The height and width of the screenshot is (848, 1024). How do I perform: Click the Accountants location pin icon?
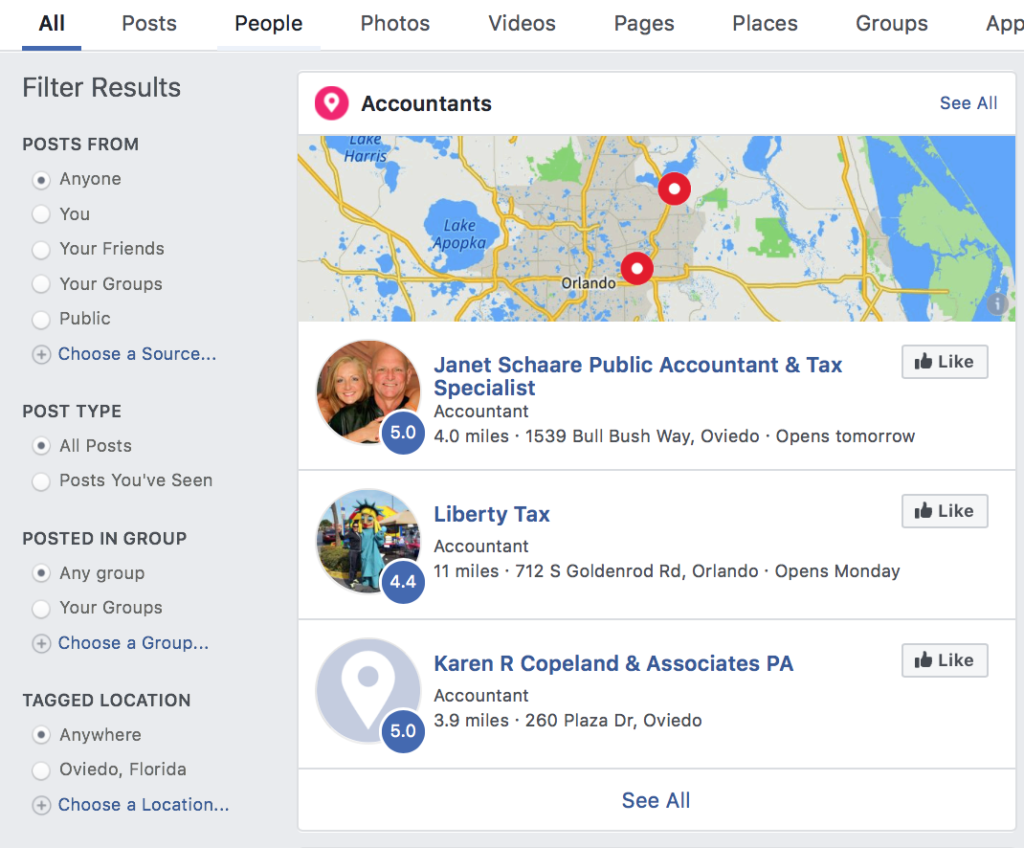tap(331, 103)
